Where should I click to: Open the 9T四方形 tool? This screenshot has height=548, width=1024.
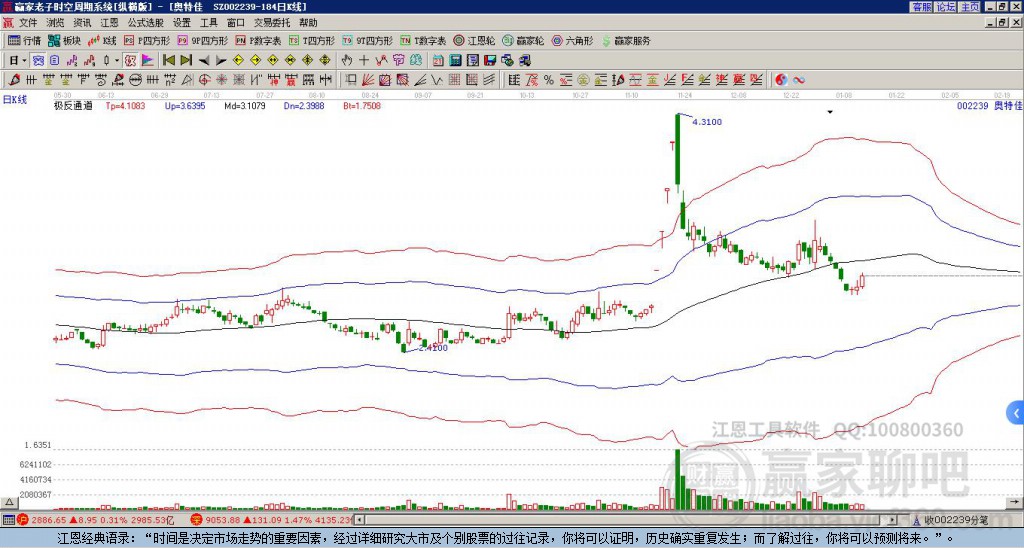(x=368, y=40)
